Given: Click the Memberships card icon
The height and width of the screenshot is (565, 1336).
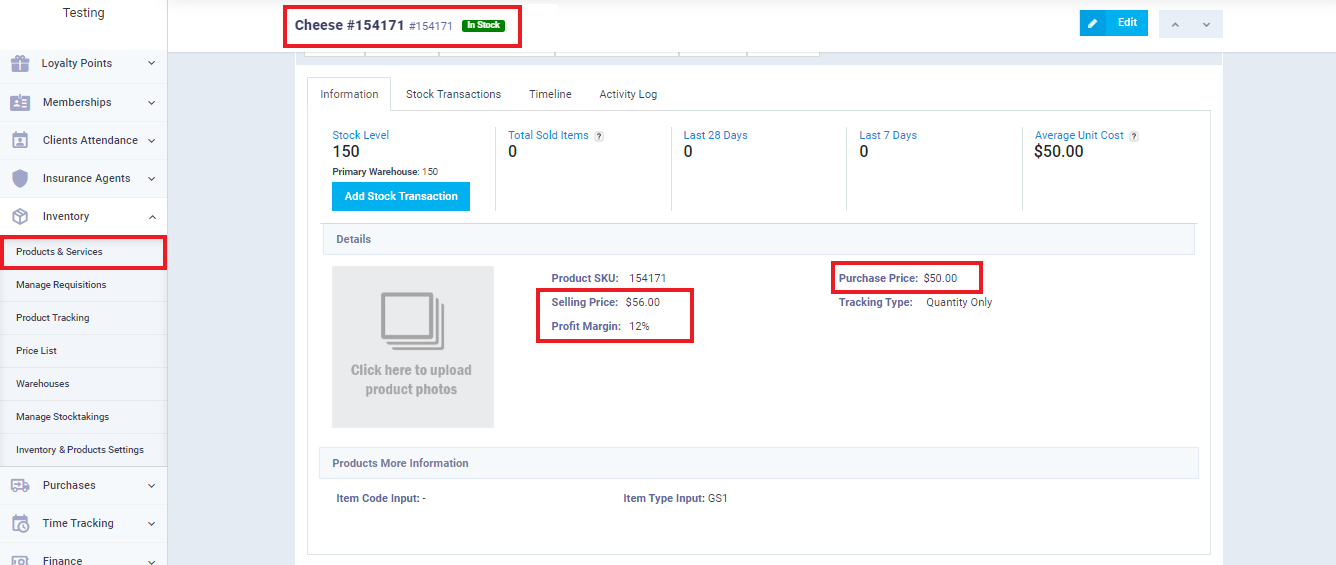Looking at the screenshot, I should click(20, 102).
